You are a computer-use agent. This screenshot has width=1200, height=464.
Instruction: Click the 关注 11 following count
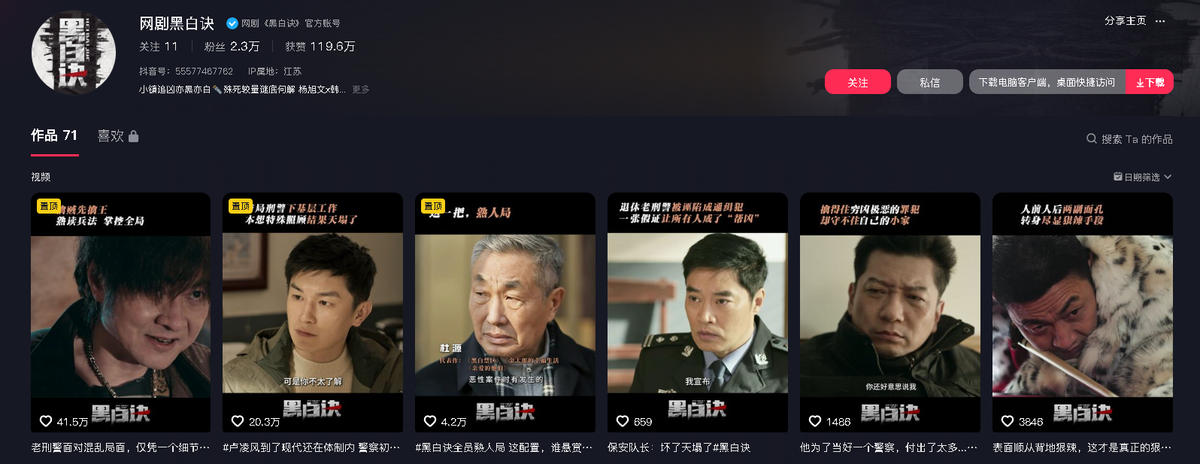coord(159,46)
